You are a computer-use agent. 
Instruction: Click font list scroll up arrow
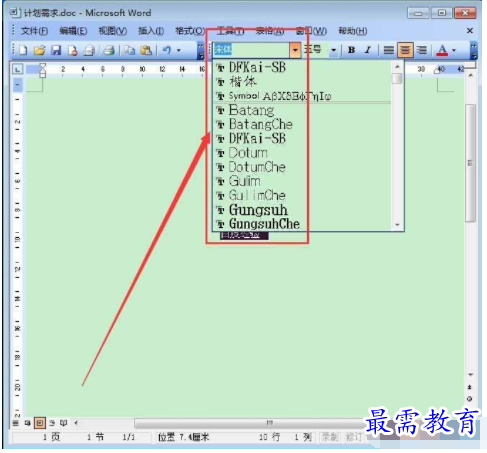coord(397,67)
